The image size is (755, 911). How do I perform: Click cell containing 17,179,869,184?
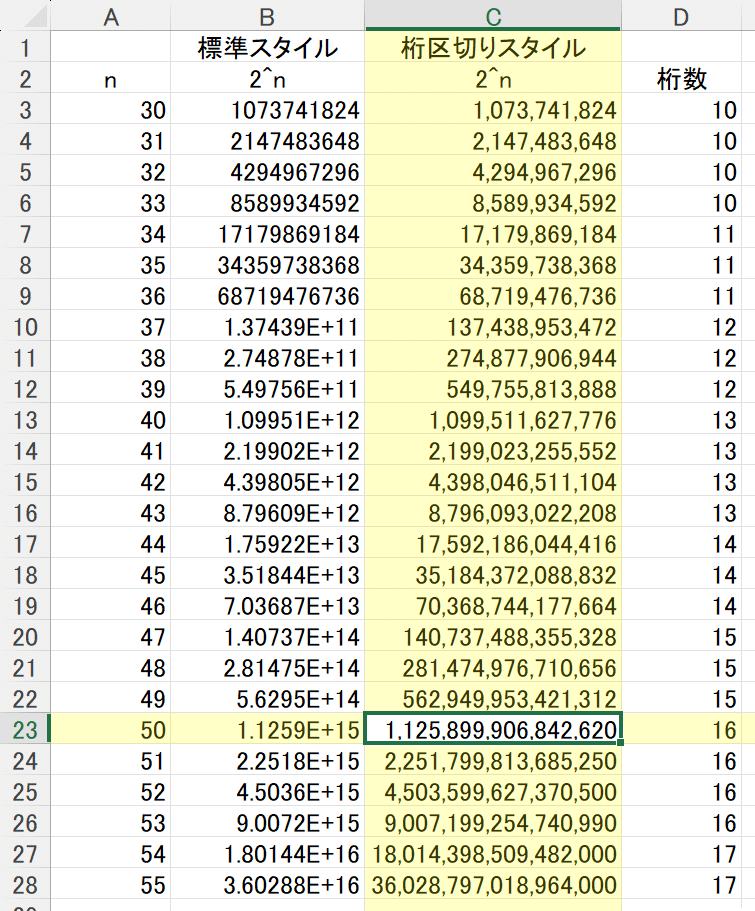point(493,234)
